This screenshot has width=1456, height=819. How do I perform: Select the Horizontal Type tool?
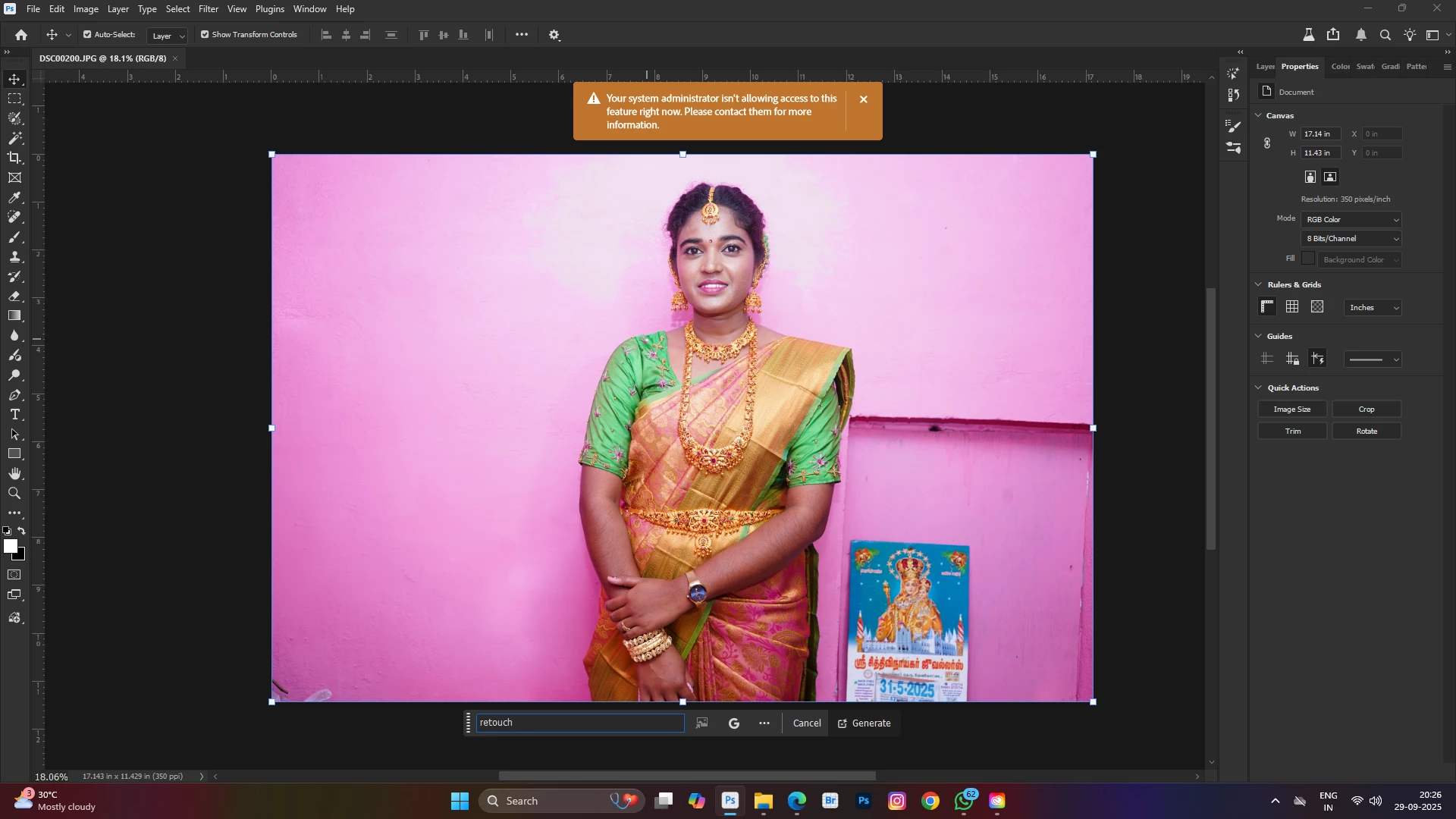point(14,415)
